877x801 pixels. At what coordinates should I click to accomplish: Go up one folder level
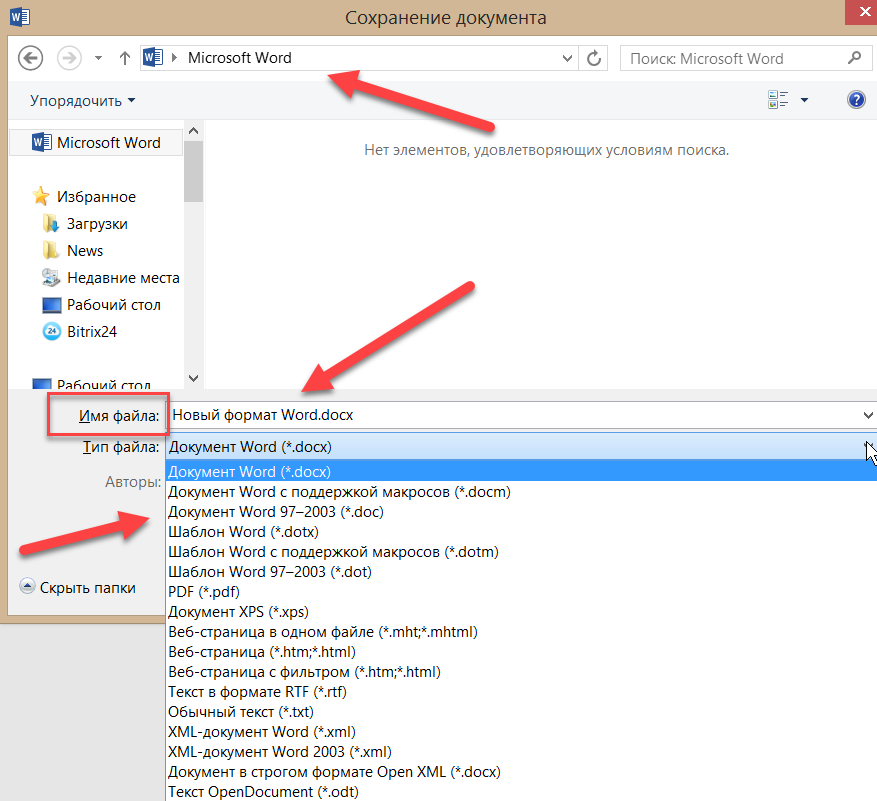pos(125,58)
